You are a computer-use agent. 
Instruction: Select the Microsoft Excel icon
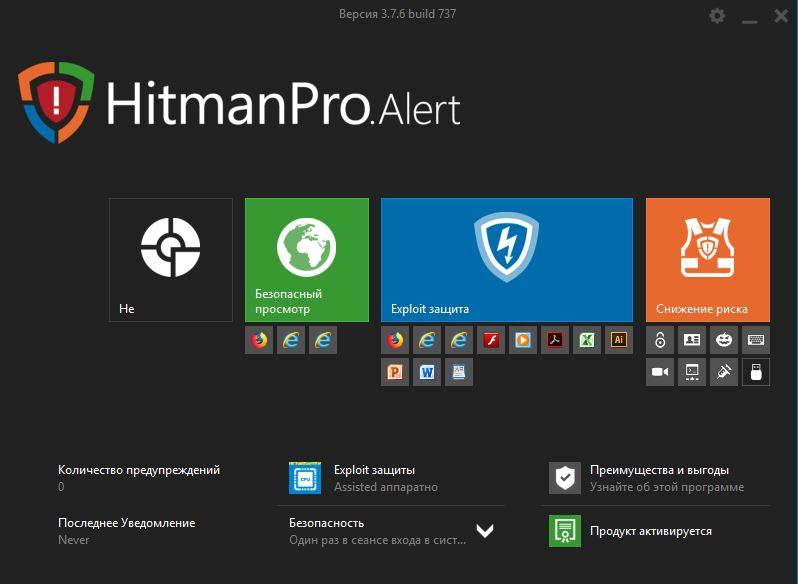coord(587,340)
